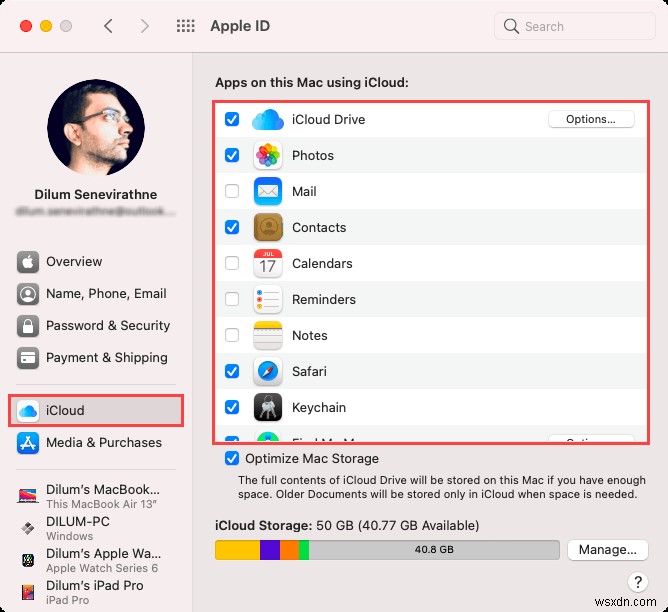Select Dilum's MacBook device

point(96,496)
